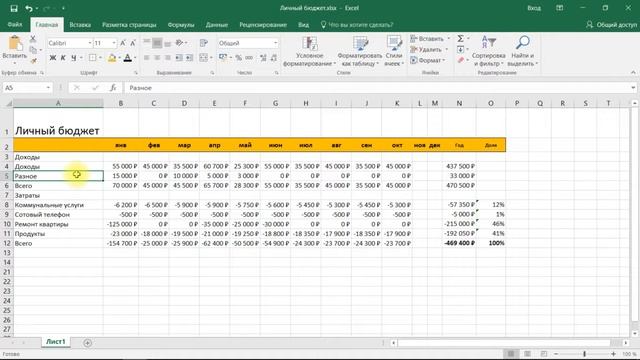This screenshot has width=640, height=360.
Task: Save the workbook using the floppy icon
Action: tap(14, 8)
